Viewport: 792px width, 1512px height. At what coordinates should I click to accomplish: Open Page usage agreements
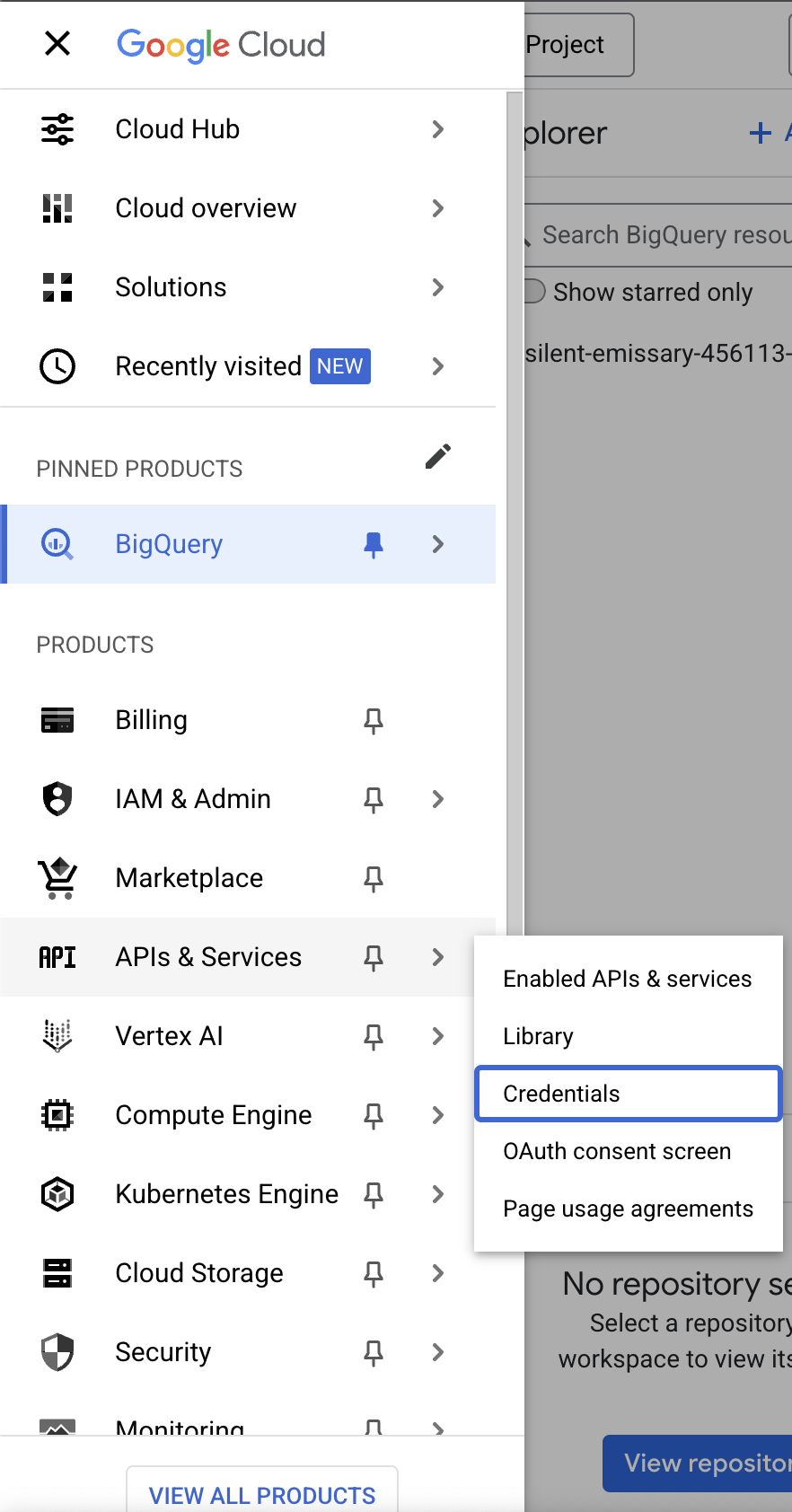point(628,1209)
